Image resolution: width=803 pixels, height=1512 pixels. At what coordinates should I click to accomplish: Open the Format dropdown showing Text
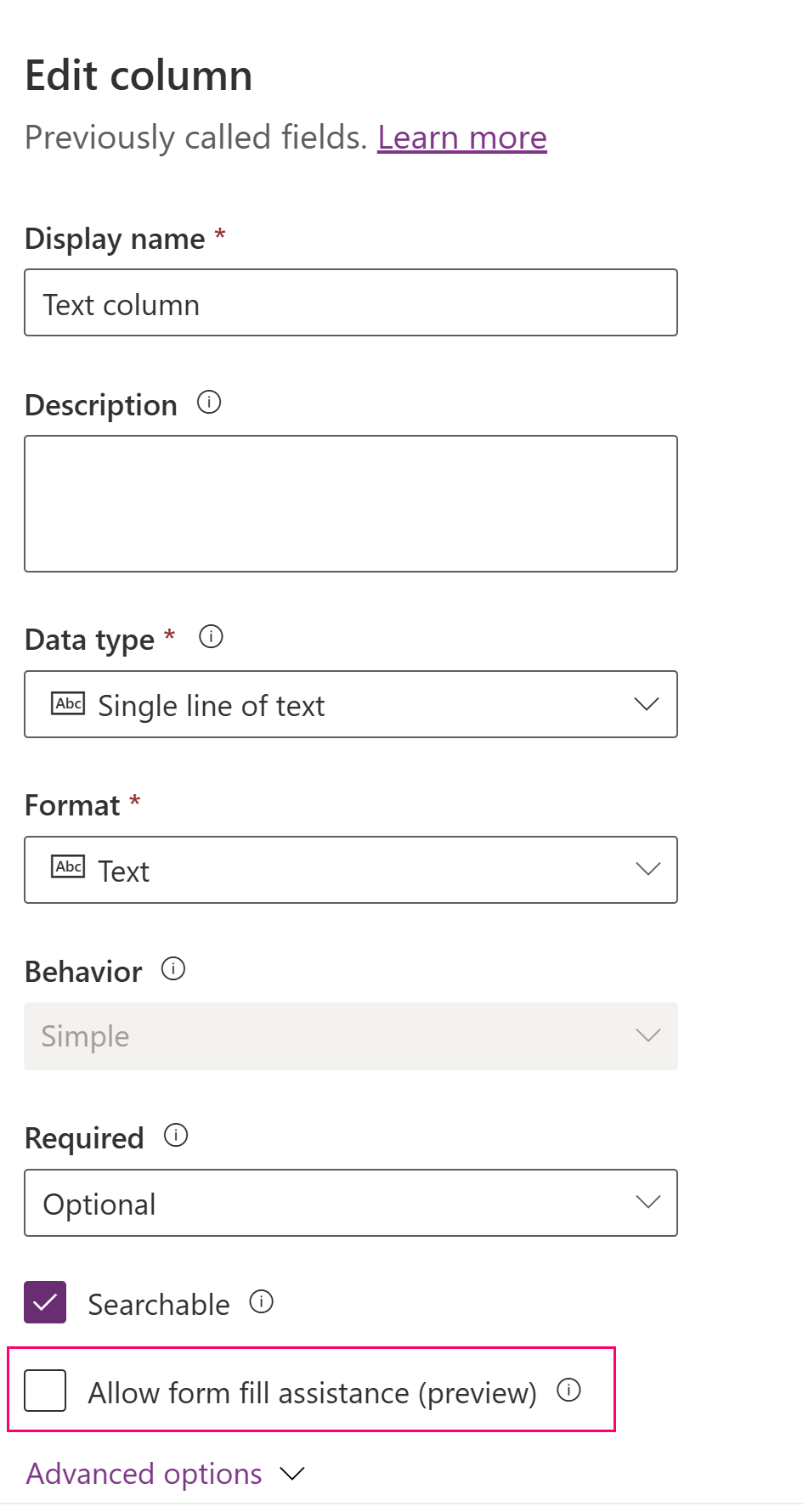[x=647, y=868]
